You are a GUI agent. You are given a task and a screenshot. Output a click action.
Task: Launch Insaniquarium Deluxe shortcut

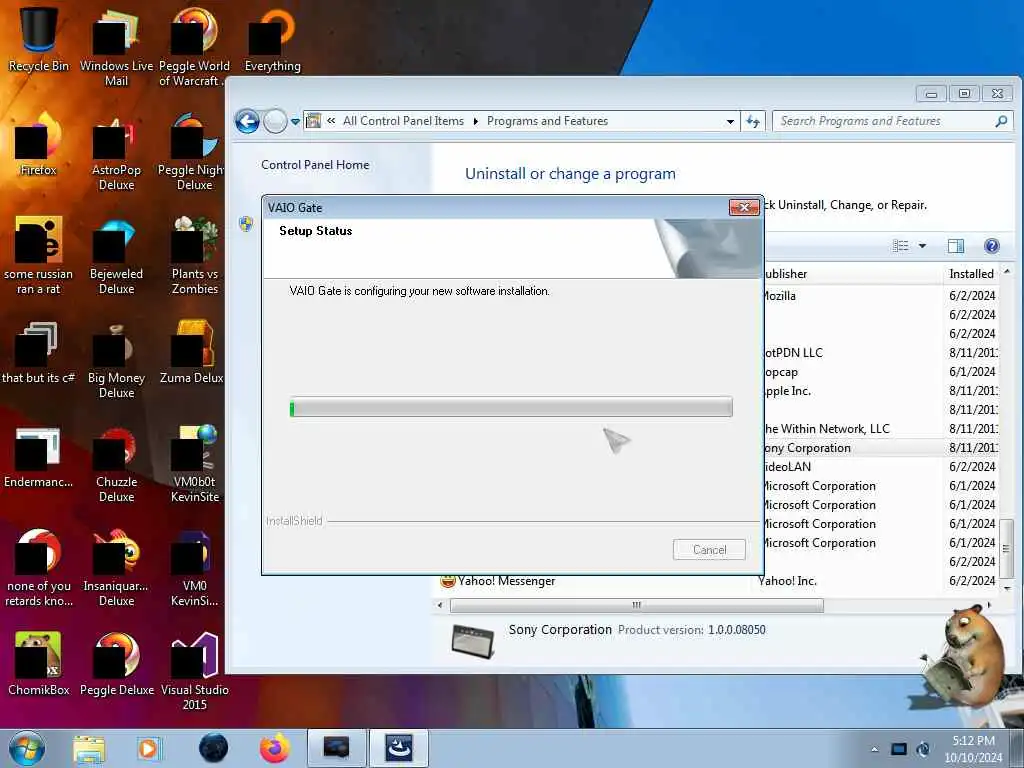[x=116, y=568]
